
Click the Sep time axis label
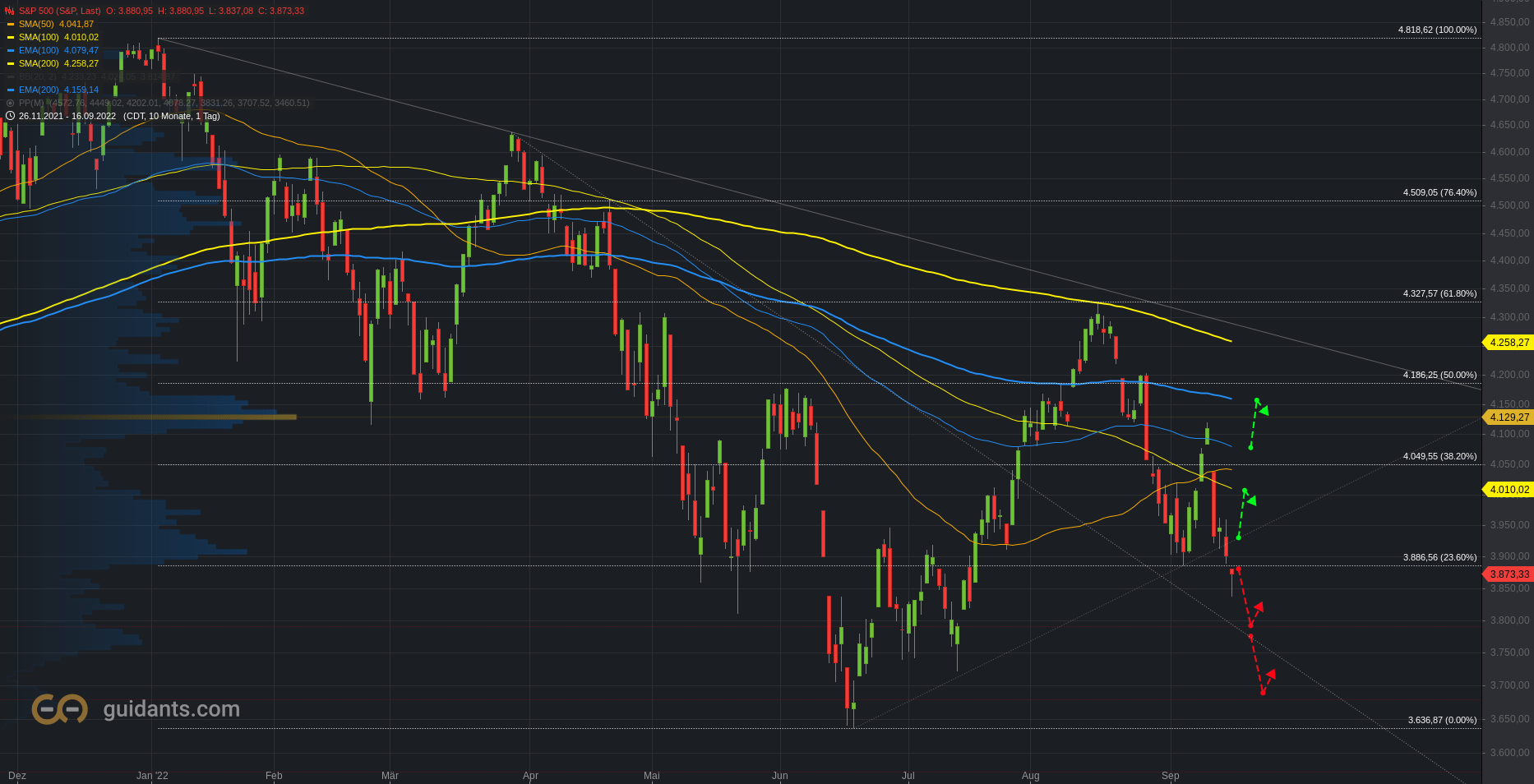1170,776
